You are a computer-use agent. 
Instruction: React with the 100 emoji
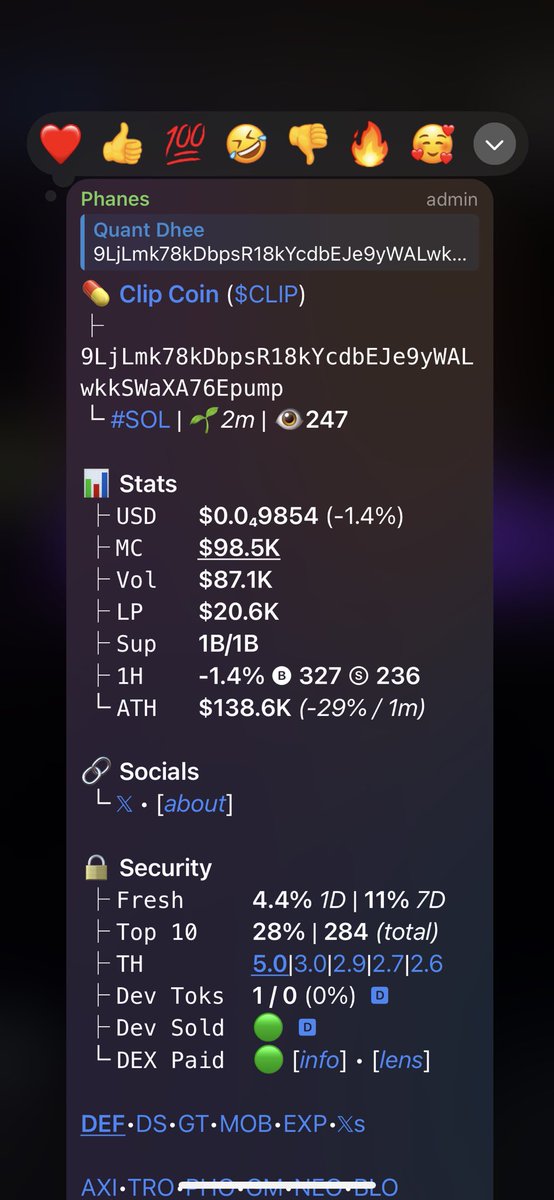click(184, 146)
